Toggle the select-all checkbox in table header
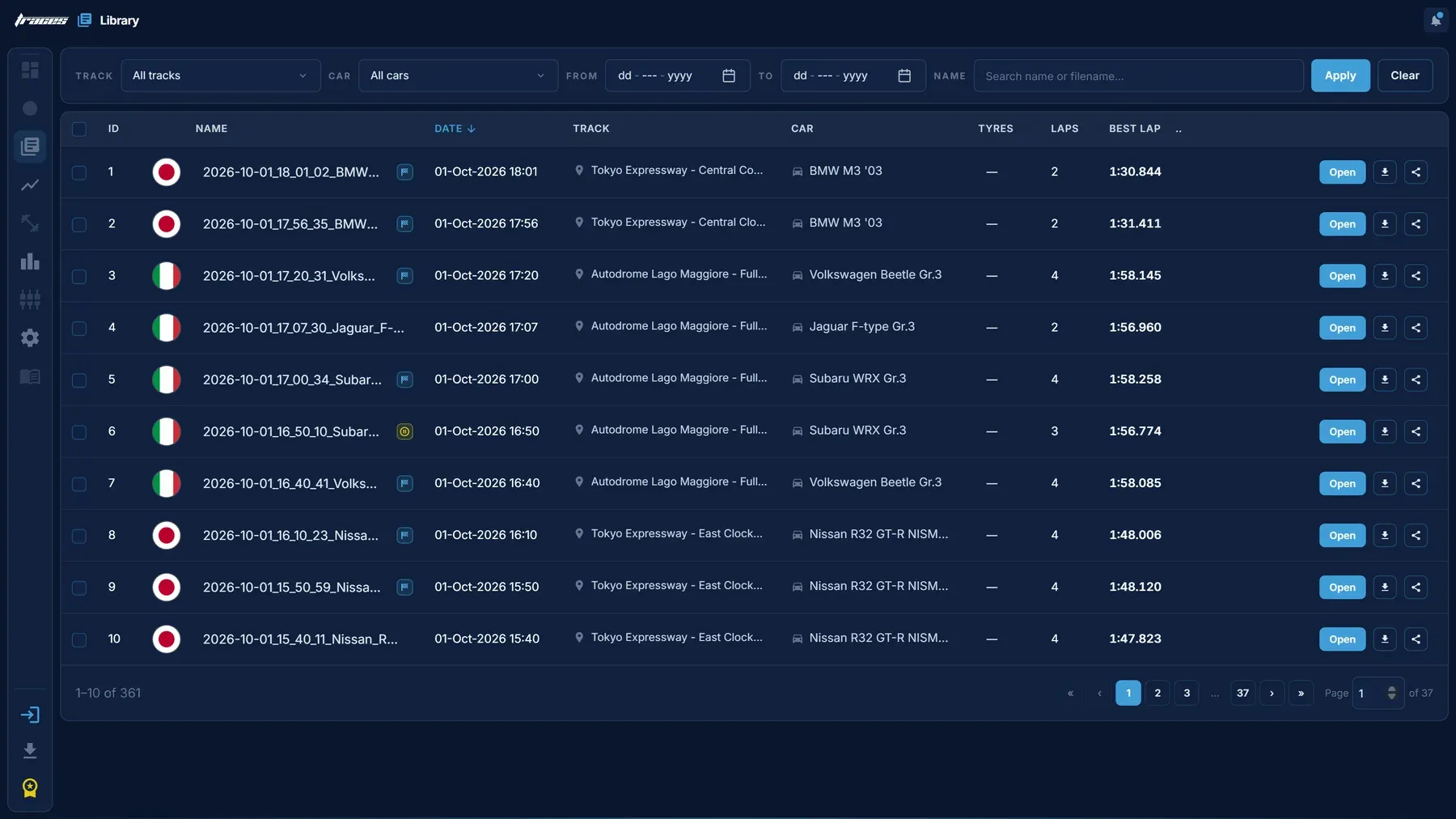The image size is (1456, 819). point(79,129)
